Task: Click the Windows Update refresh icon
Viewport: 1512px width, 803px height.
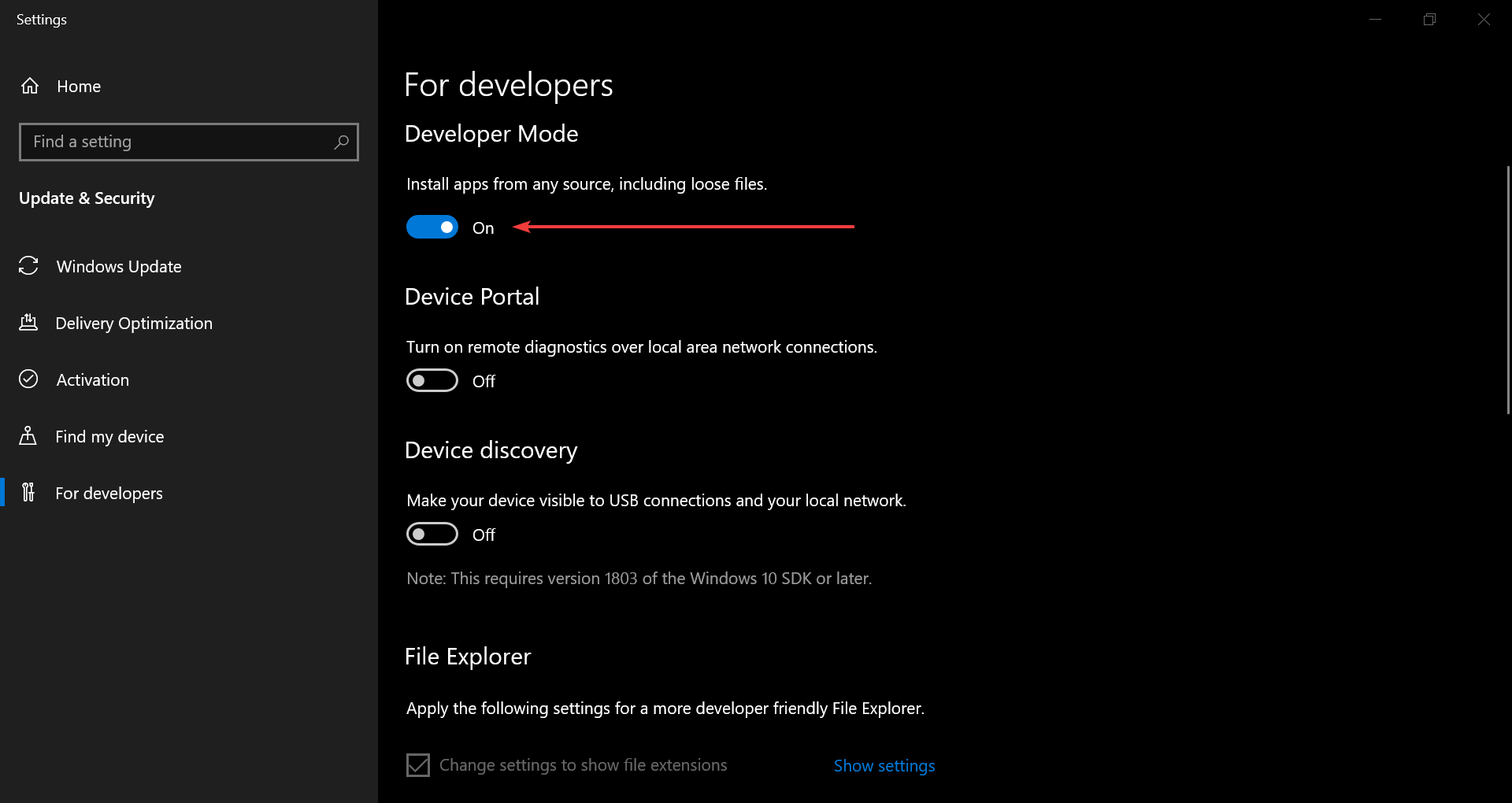Action: pos(28,266)
